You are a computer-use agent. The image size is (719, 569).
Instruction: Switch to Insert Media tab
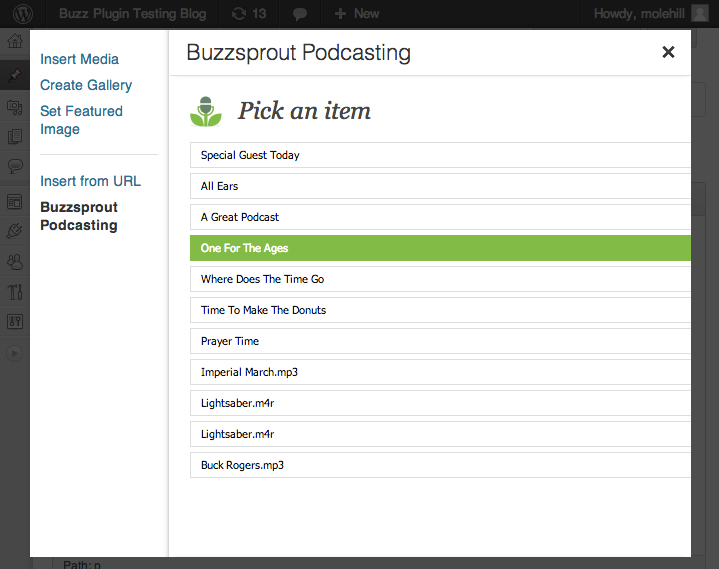[79, 59]
